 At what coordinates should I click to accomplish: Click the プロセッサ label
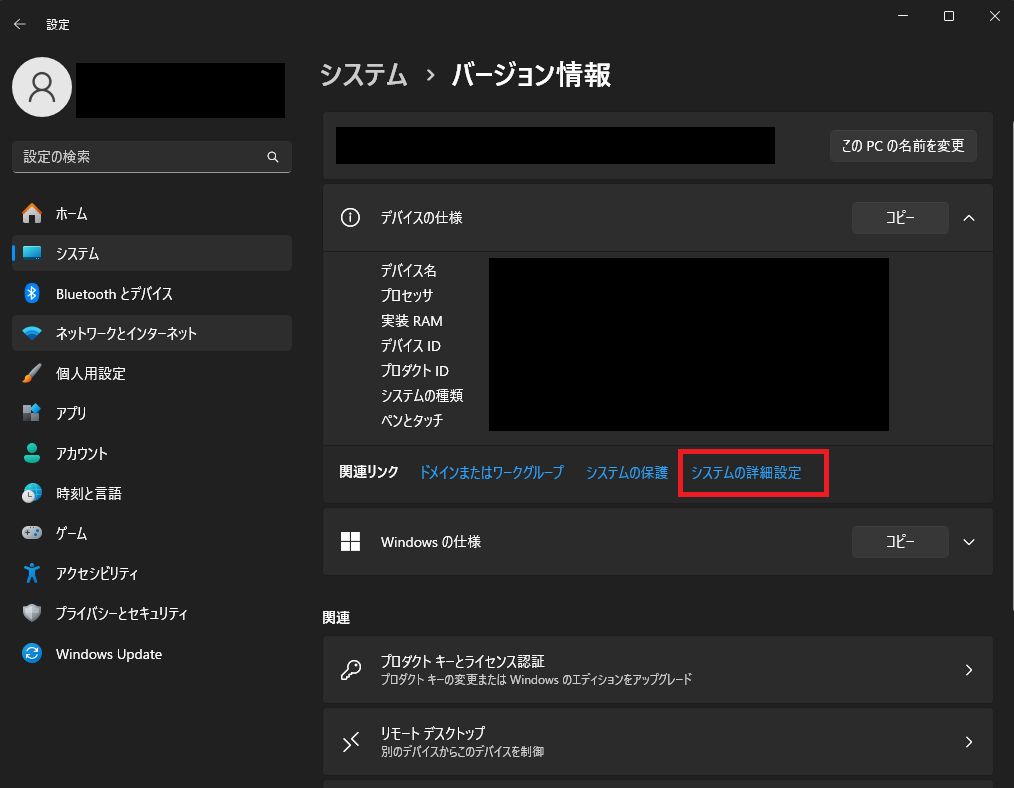pos(407,295)
